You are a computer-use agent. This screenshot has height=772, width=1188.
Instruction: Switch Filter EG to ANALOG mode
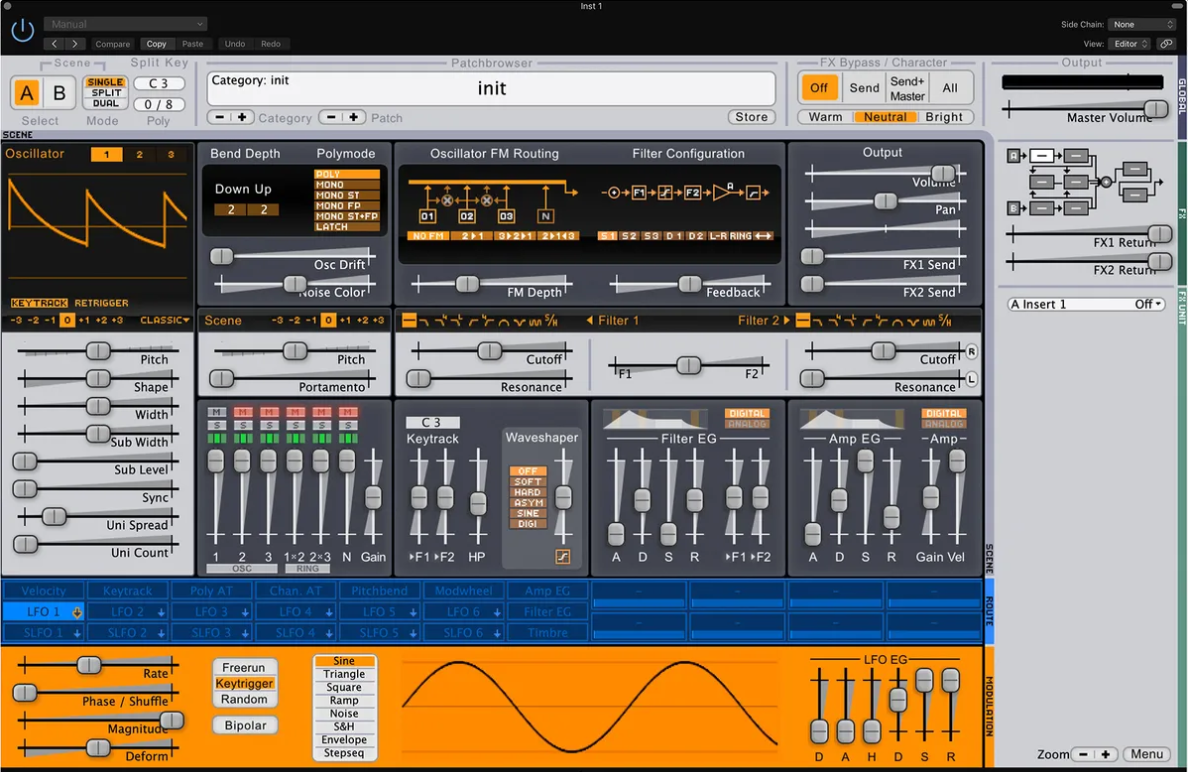click(x=746, y=424)
